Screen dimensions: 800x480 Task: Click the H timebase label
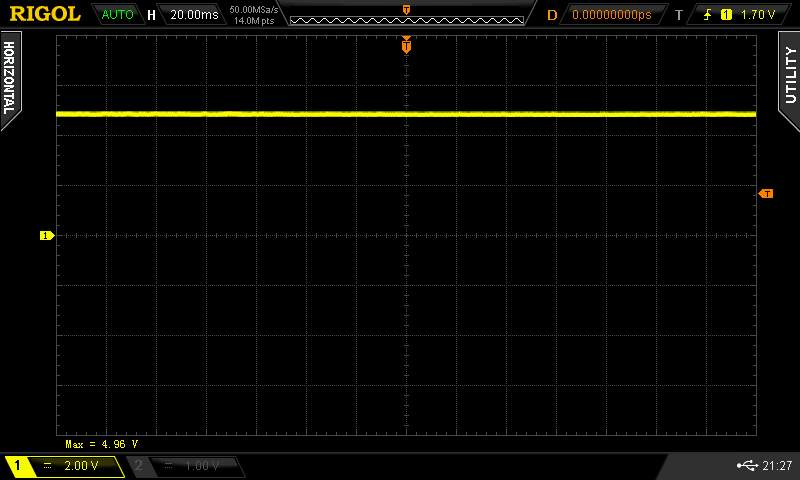151,15
